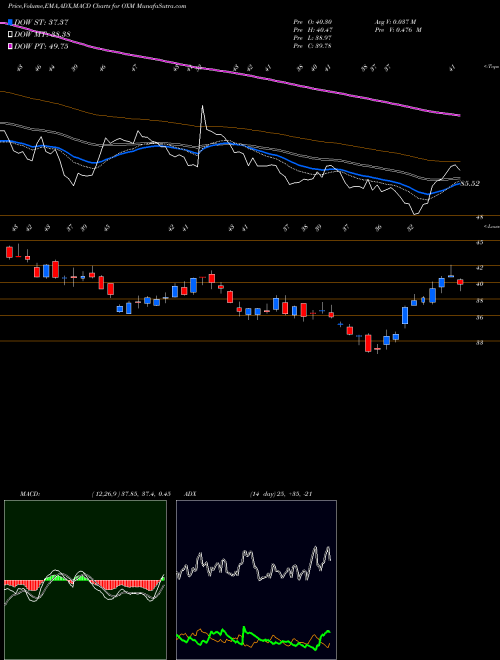Viewport: 500px width, 660px height.
Task: Click the chart title mentioning MunafaSutra.com
Action: [97, 6]
